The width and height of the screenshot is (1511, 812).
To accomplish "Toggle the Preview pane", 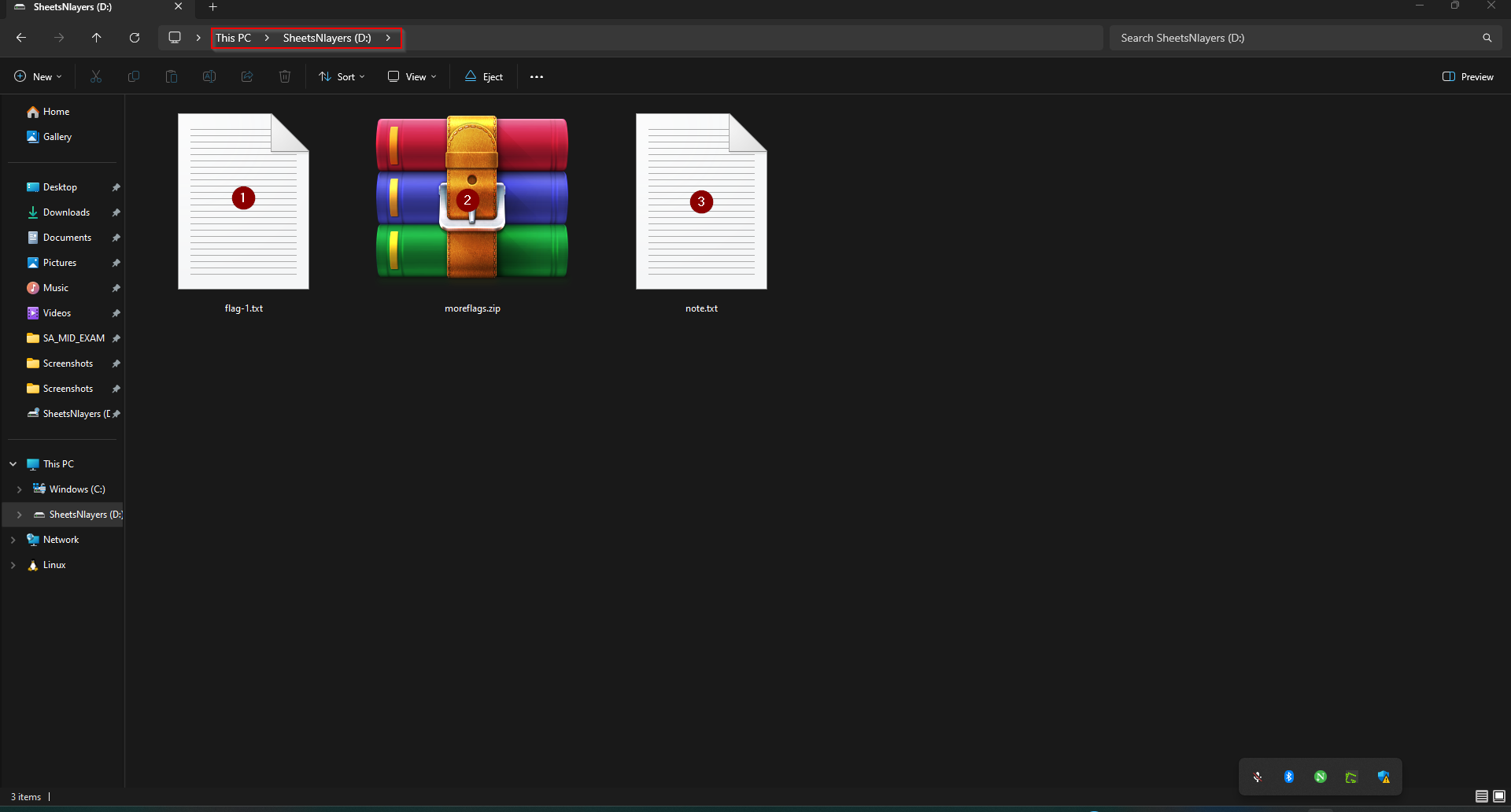I will click(1469, 76).
